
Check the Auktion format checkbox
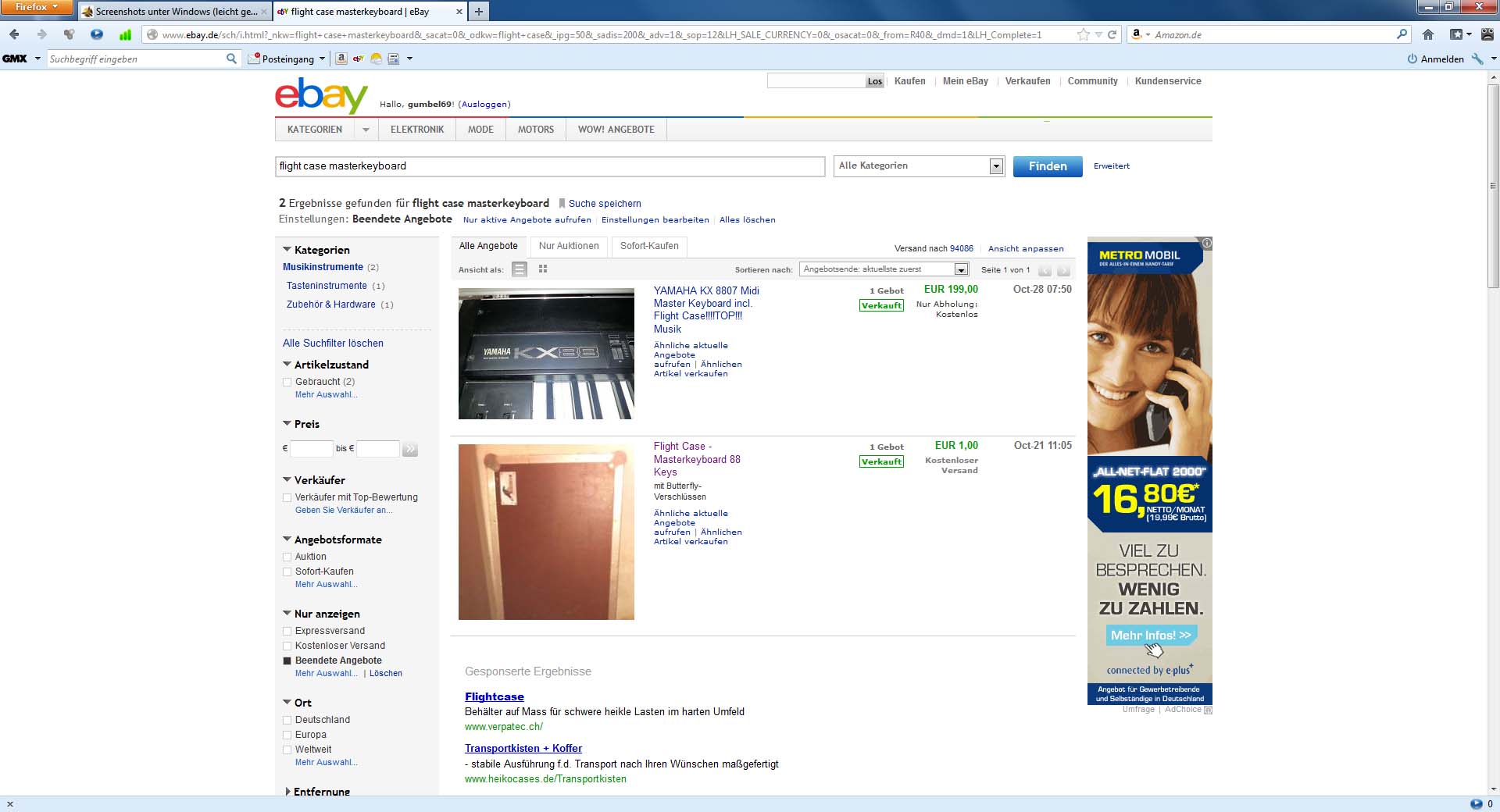[287, 557]
